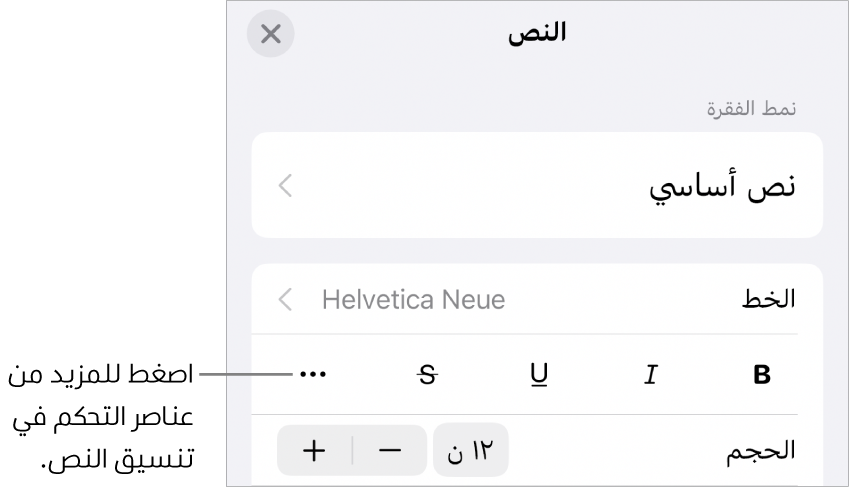Apply strikethrough to the text
The width and height of the screenshot is (849, 487).
point(428,376)
